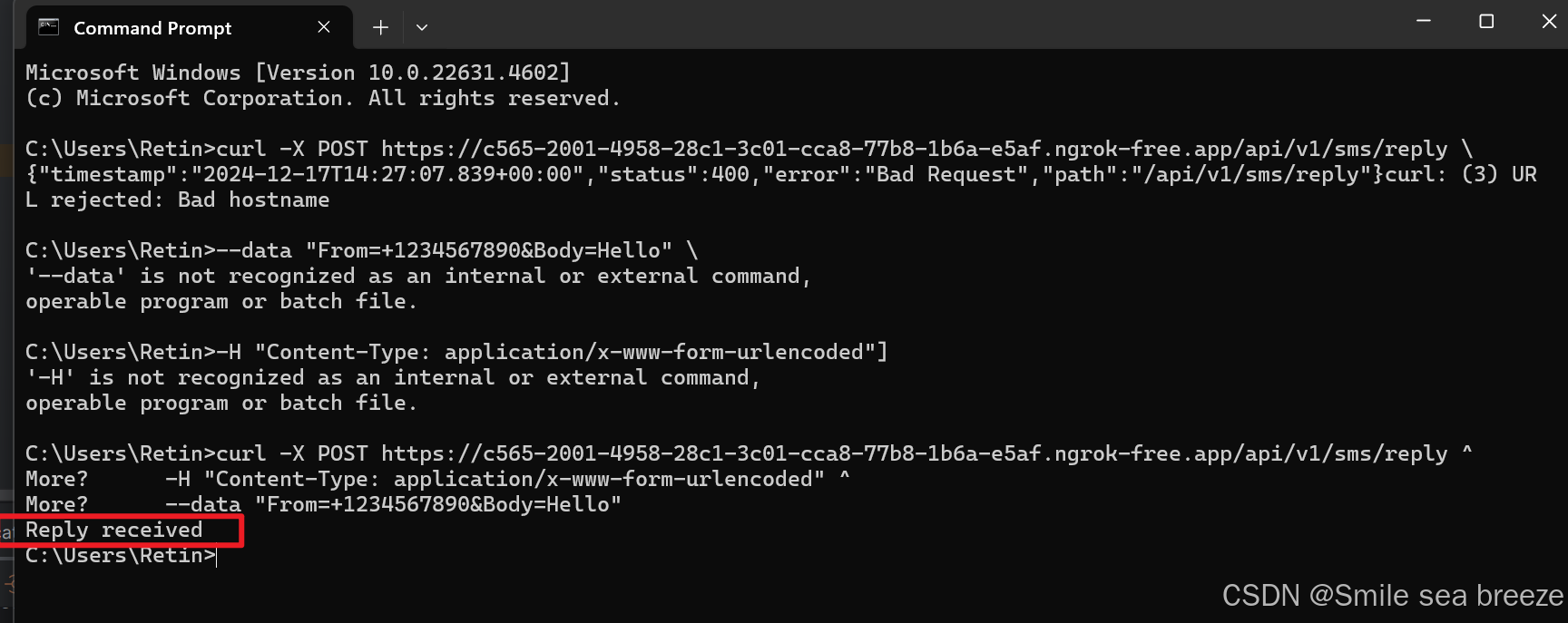Click the Bad hostname rejection message
The width and height of the screenshot is (1568, 623).
click(x=179, y=199)
